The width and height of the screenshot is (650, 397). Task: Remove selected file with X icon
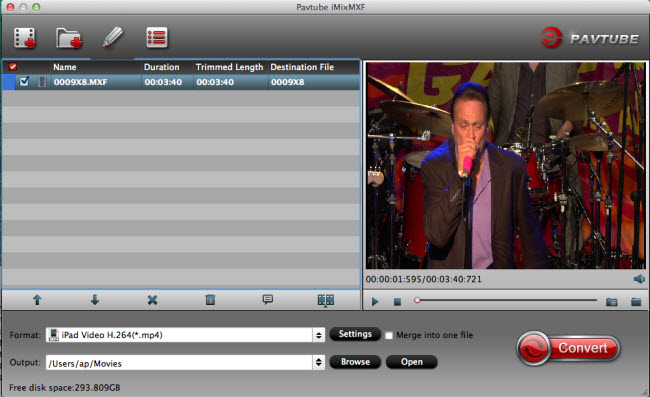tap(153, 300)
